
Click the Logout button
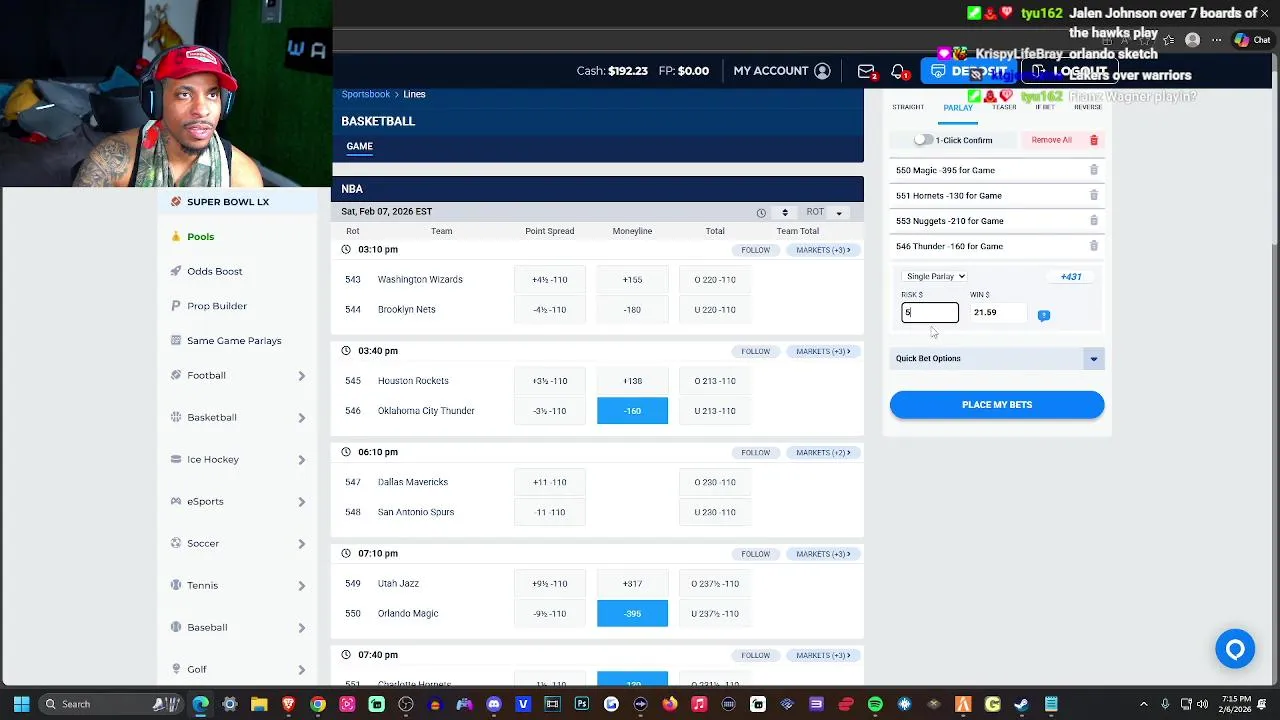pyautogui.click(x=1071, y=71)
